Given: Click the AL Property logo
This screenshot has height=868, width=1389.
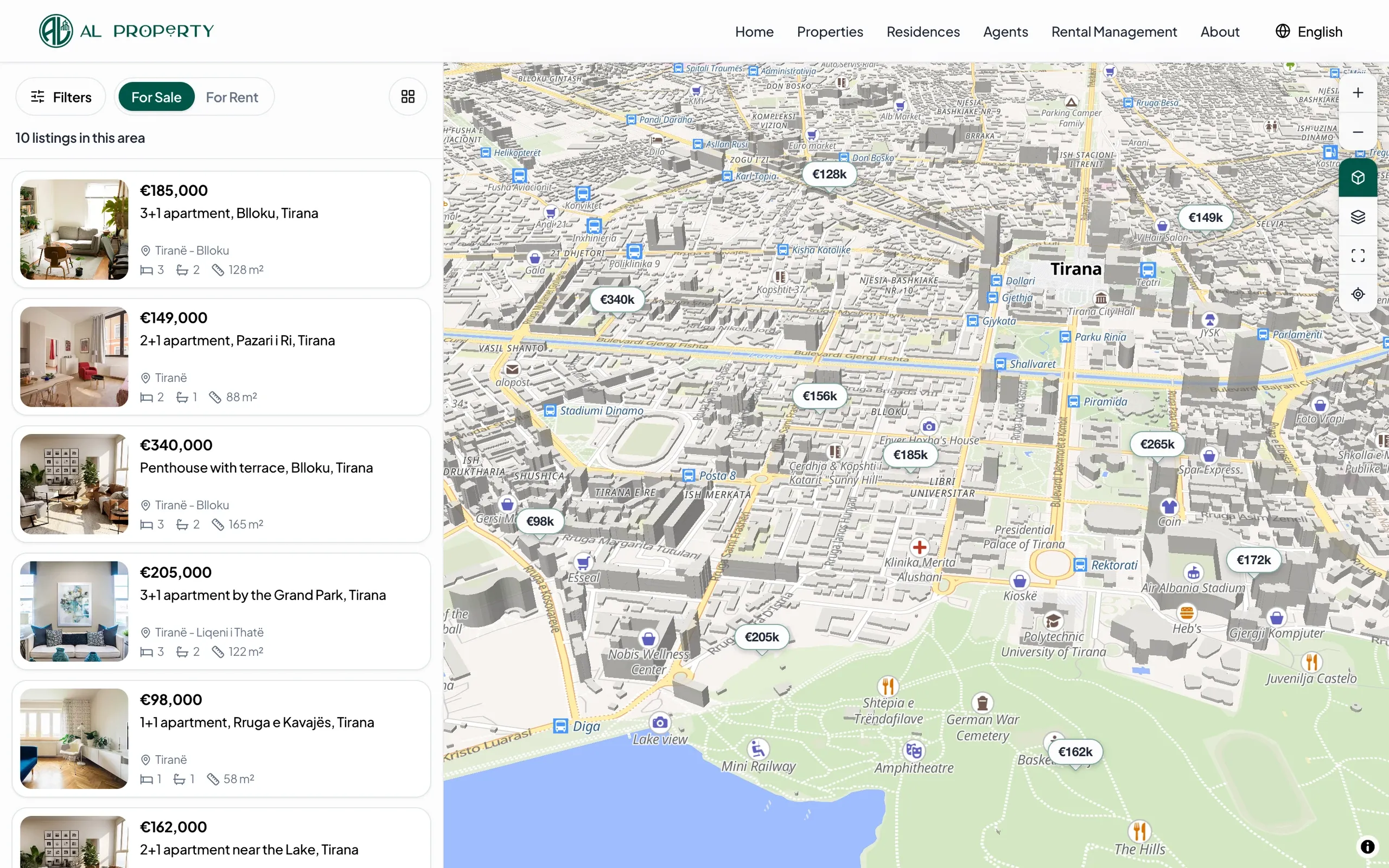Looking at the screenshot, I should coord(126,31).
